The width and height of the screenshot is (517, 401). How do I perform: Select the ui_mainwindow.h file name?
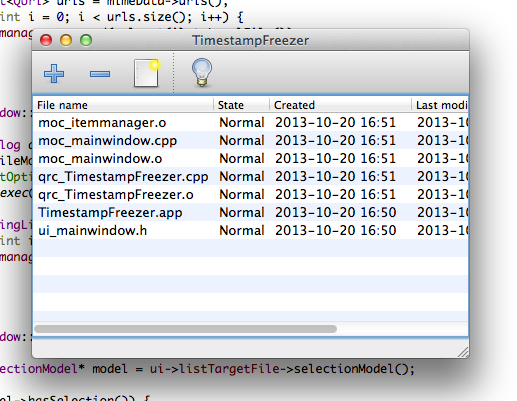point(92,231)
